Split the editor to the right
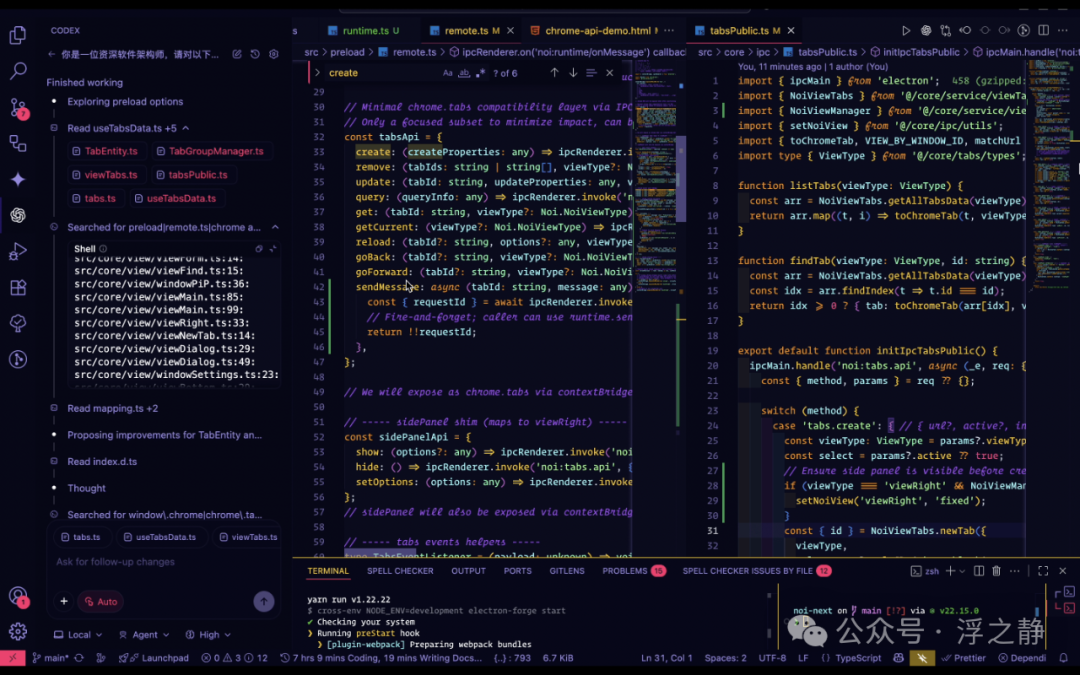This screenshot has height=675, width=1080. point(1043,30)
